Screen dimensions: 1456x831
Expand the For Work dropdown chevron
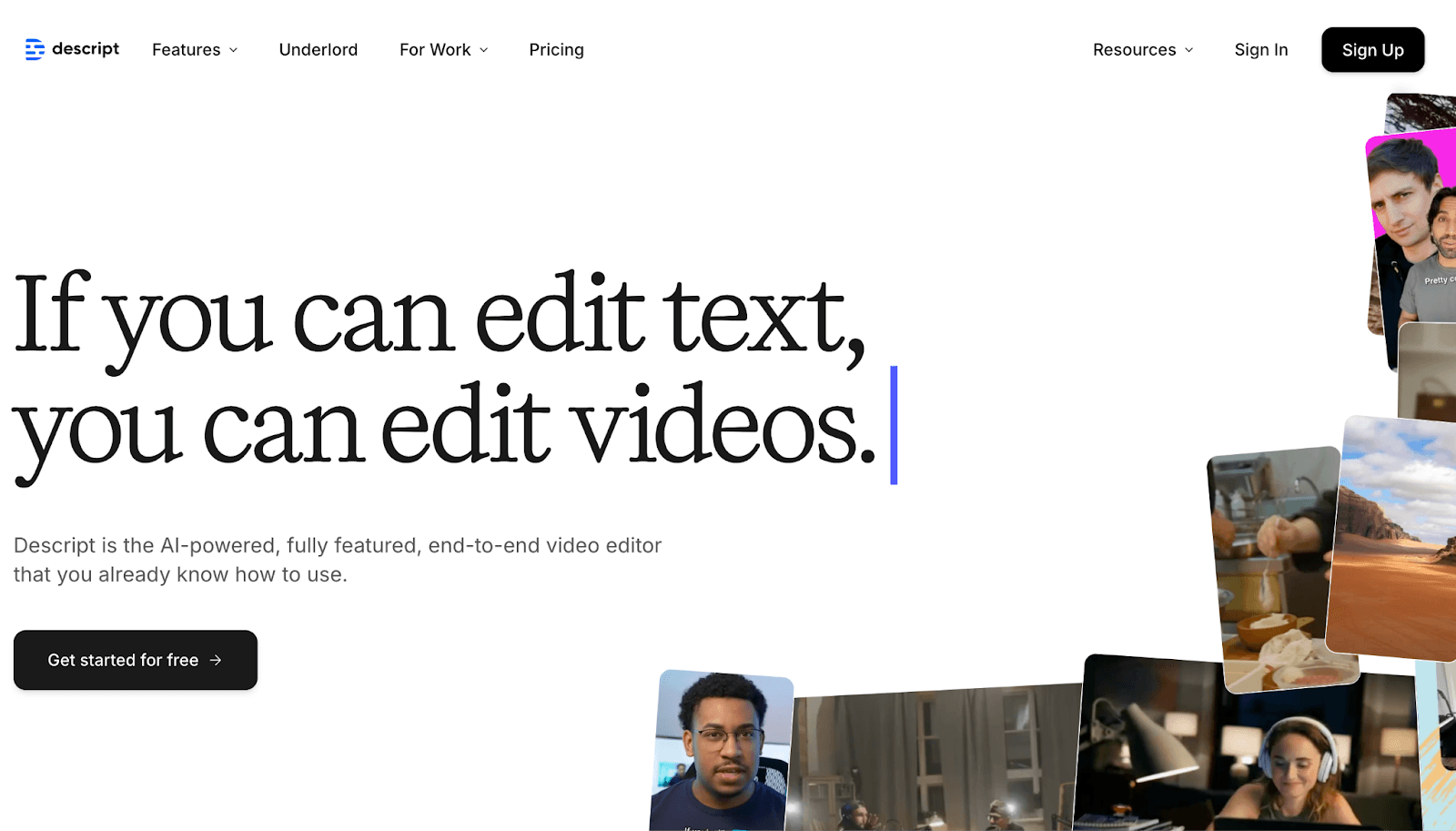(x=484, y=50)
